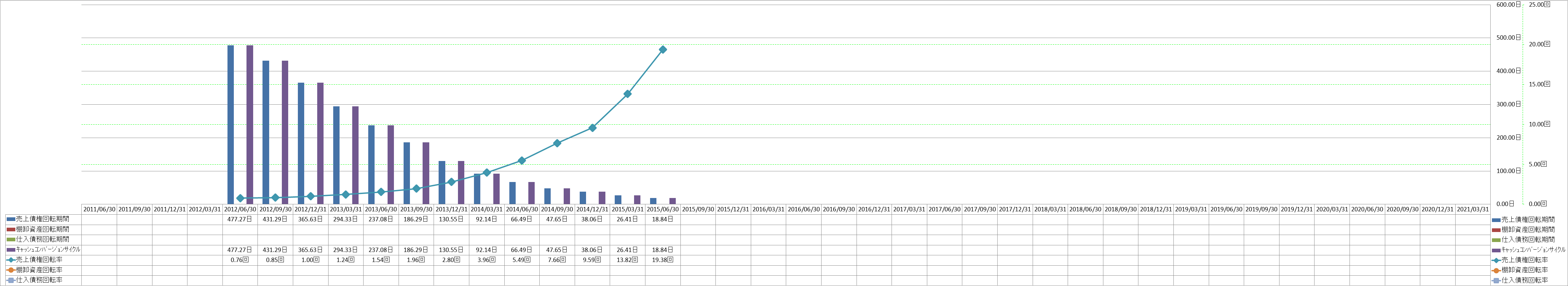Select 棚卸資産回転期間 row label in data table
This screenshot has width=1568, height=286.
(x=43, y=229)
